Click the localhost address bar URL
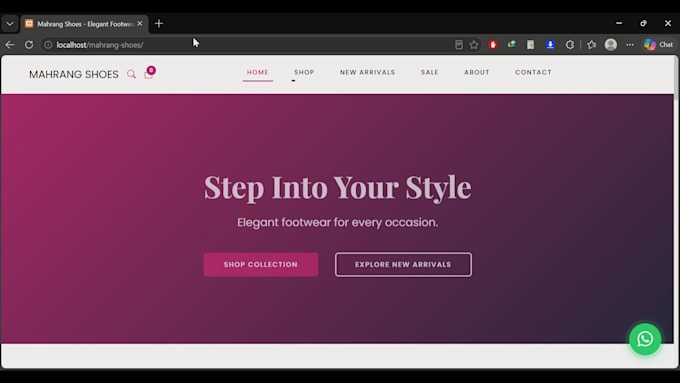The image size is (680, 383). click(x=100, y=45)
